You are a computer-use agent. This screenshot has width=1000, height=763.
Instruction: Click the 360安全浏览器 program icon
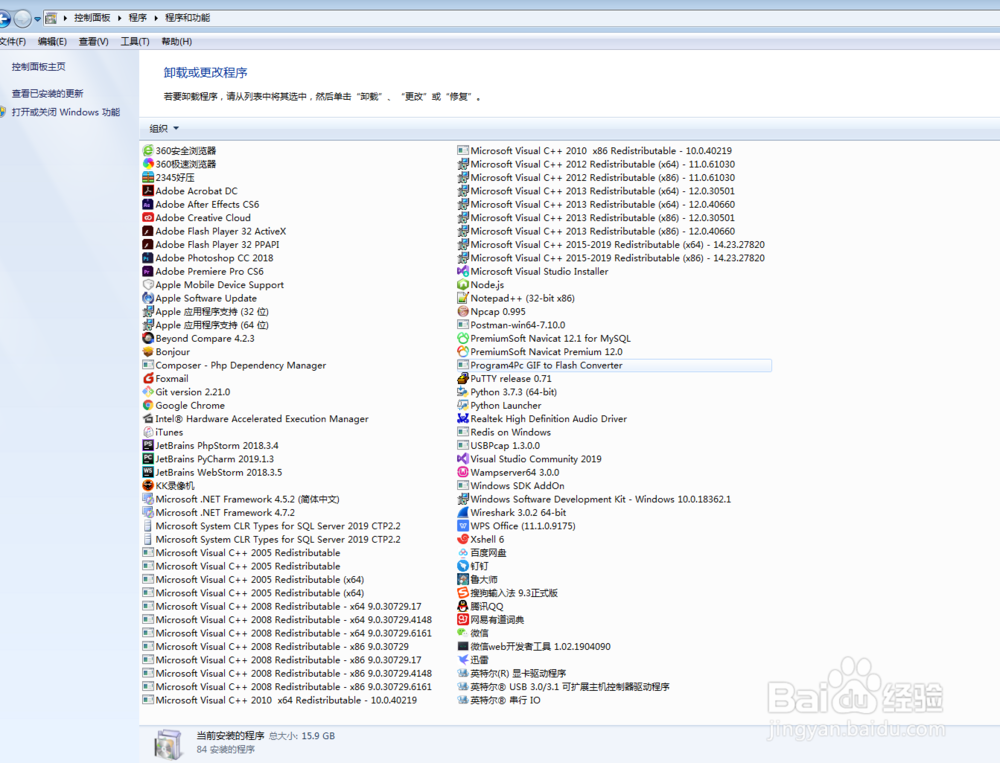pyautogui.click(x=148, y=151)
